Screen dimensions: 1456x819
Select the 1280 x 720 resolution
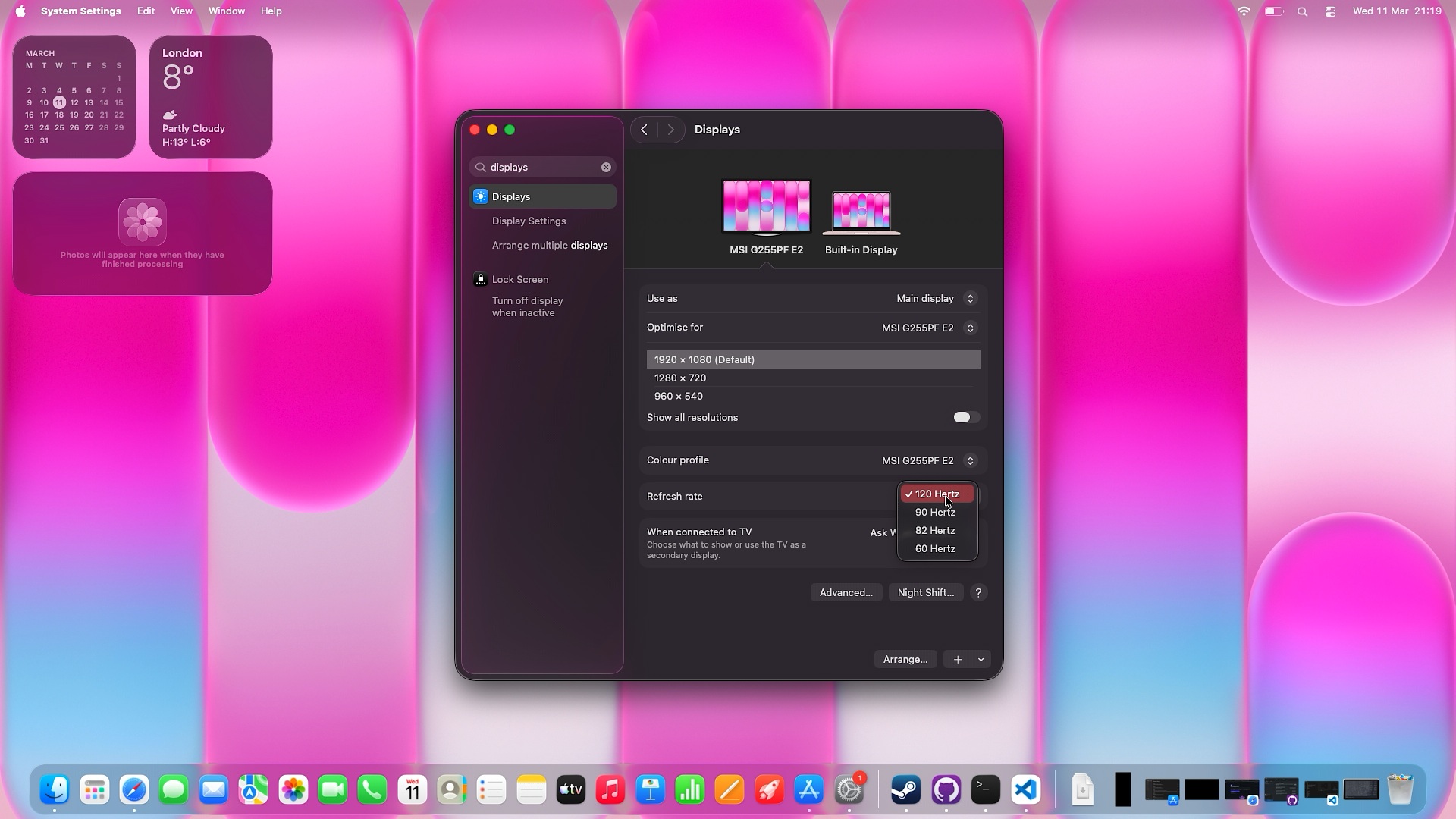click(679, 378)
